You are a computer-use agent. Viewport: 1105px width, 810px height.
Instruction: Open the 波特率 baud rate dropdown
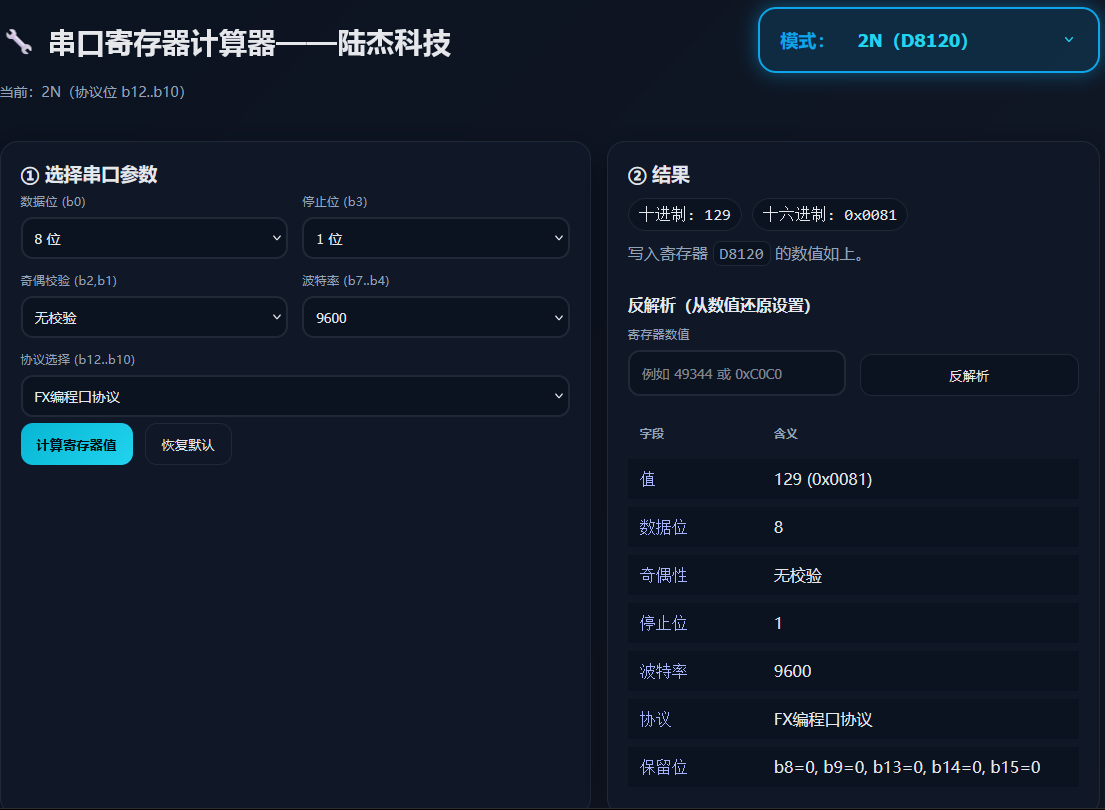point(435,318)
